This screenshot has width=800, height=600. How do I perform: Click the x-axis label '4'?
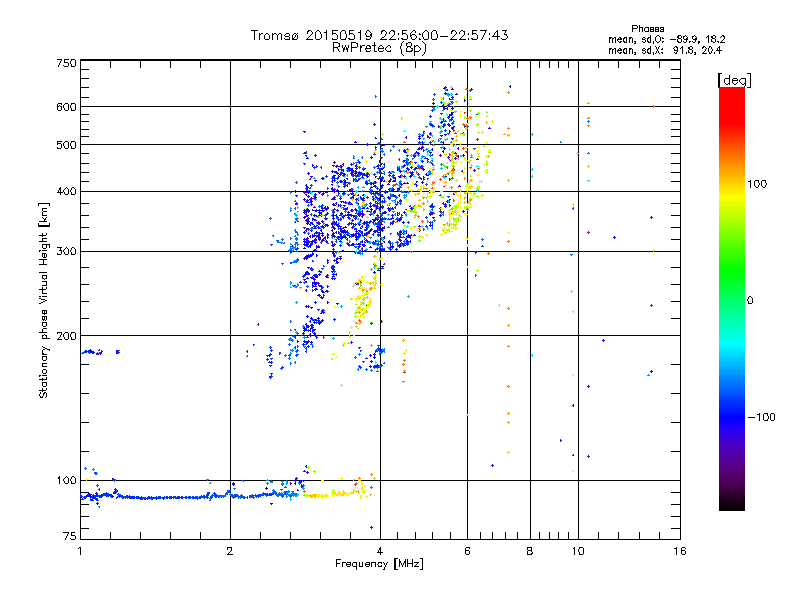point(380,551)
